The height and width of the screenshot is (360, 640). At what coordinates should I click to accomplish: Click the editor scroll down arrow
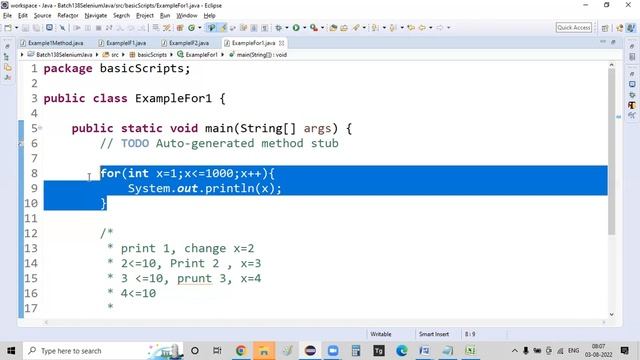611,314
